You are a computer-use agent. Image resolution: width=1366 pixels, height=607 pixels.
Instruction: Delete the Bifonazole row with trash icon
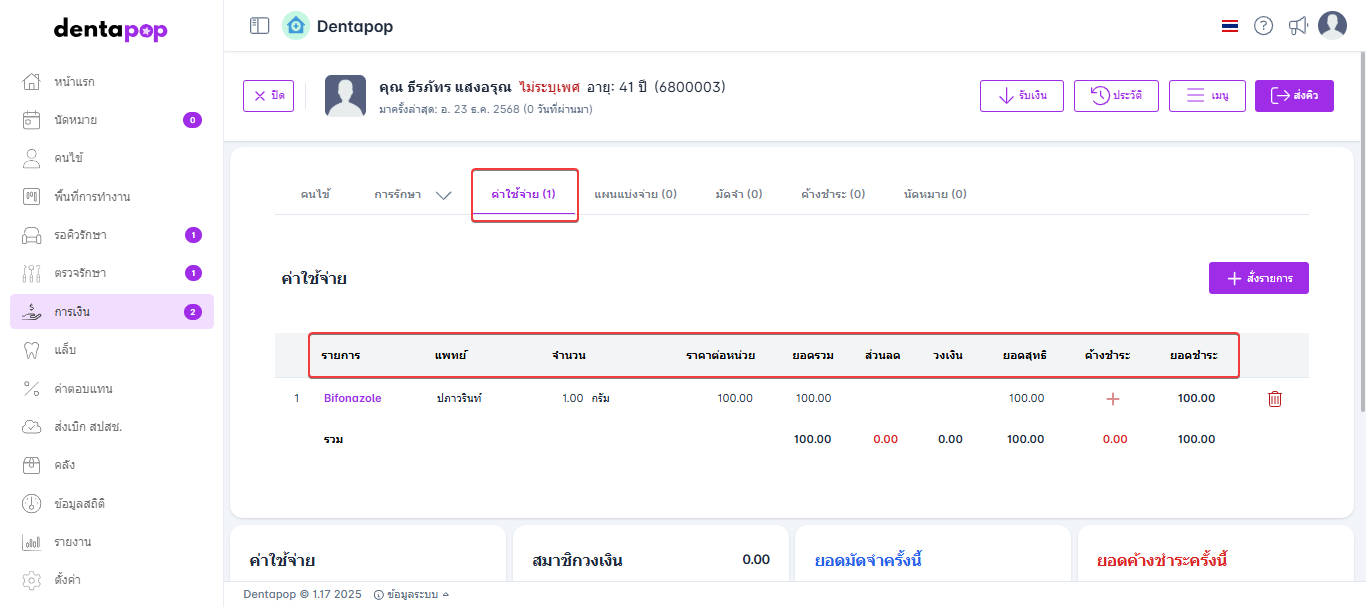(x=1275, y=399)
